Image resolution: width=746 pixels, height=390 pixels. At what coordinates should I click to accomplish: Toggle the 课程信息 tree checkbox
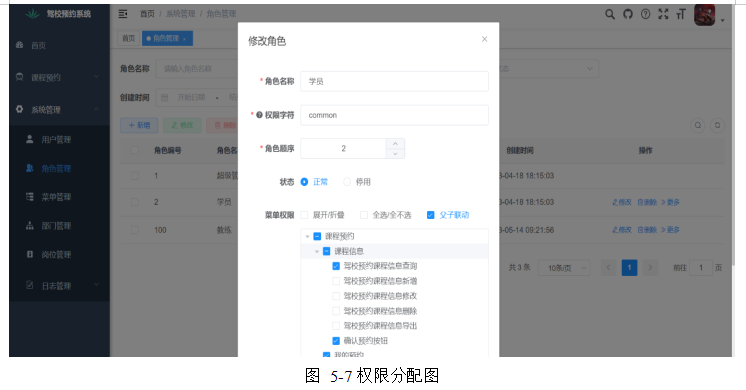[326, 251]
